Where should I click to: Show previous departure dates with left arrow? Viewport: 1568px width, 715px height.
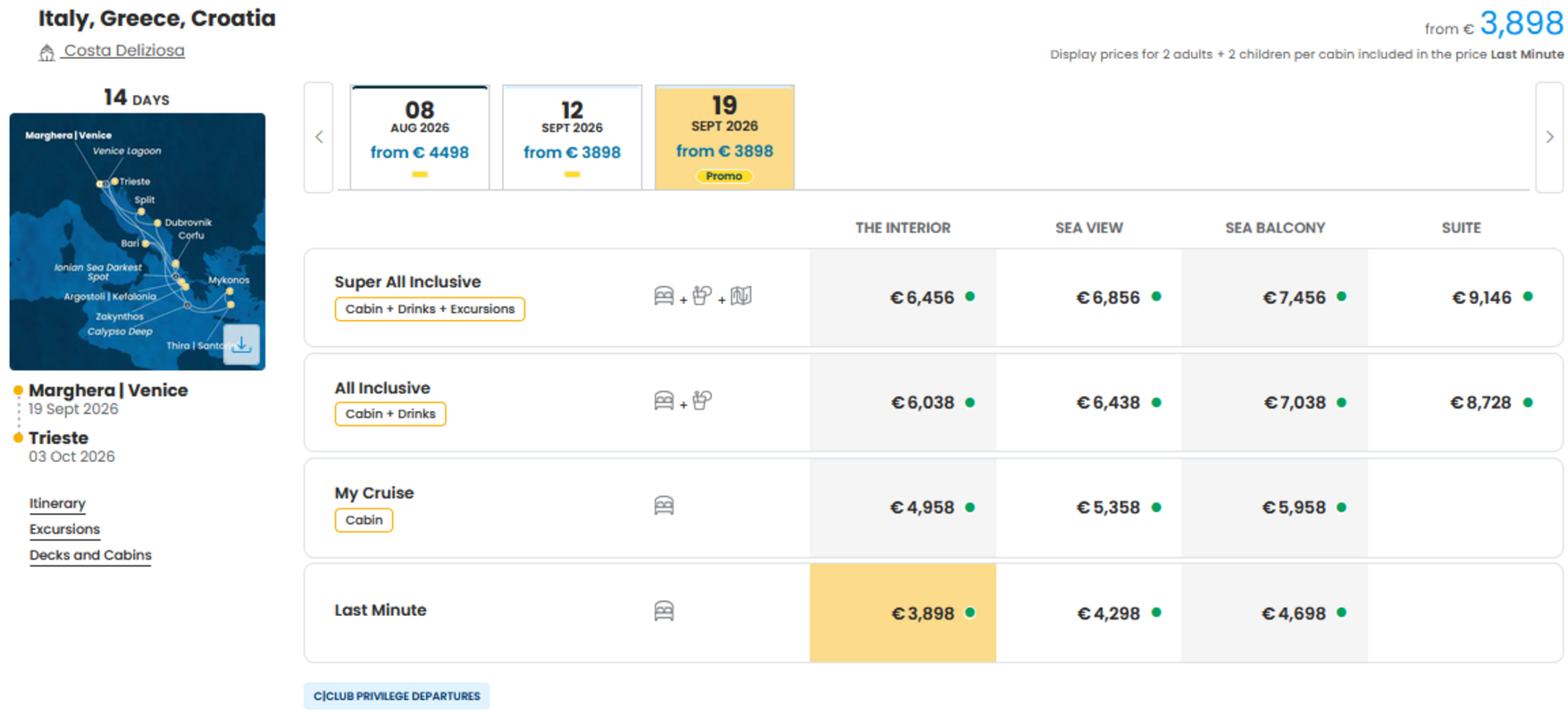tap(319, 137)
